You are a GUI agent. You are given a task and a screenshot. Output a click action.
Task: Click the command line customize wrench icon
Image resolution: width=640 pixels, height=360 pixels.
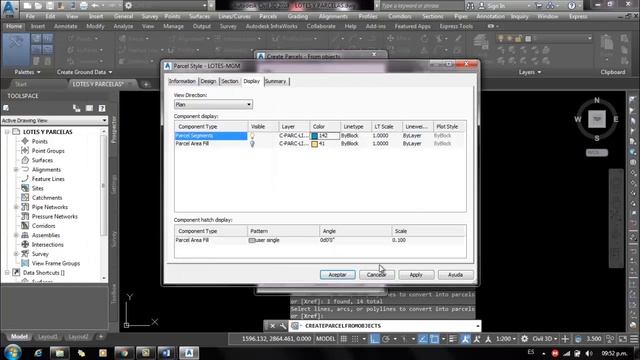(x=283, y=326)
